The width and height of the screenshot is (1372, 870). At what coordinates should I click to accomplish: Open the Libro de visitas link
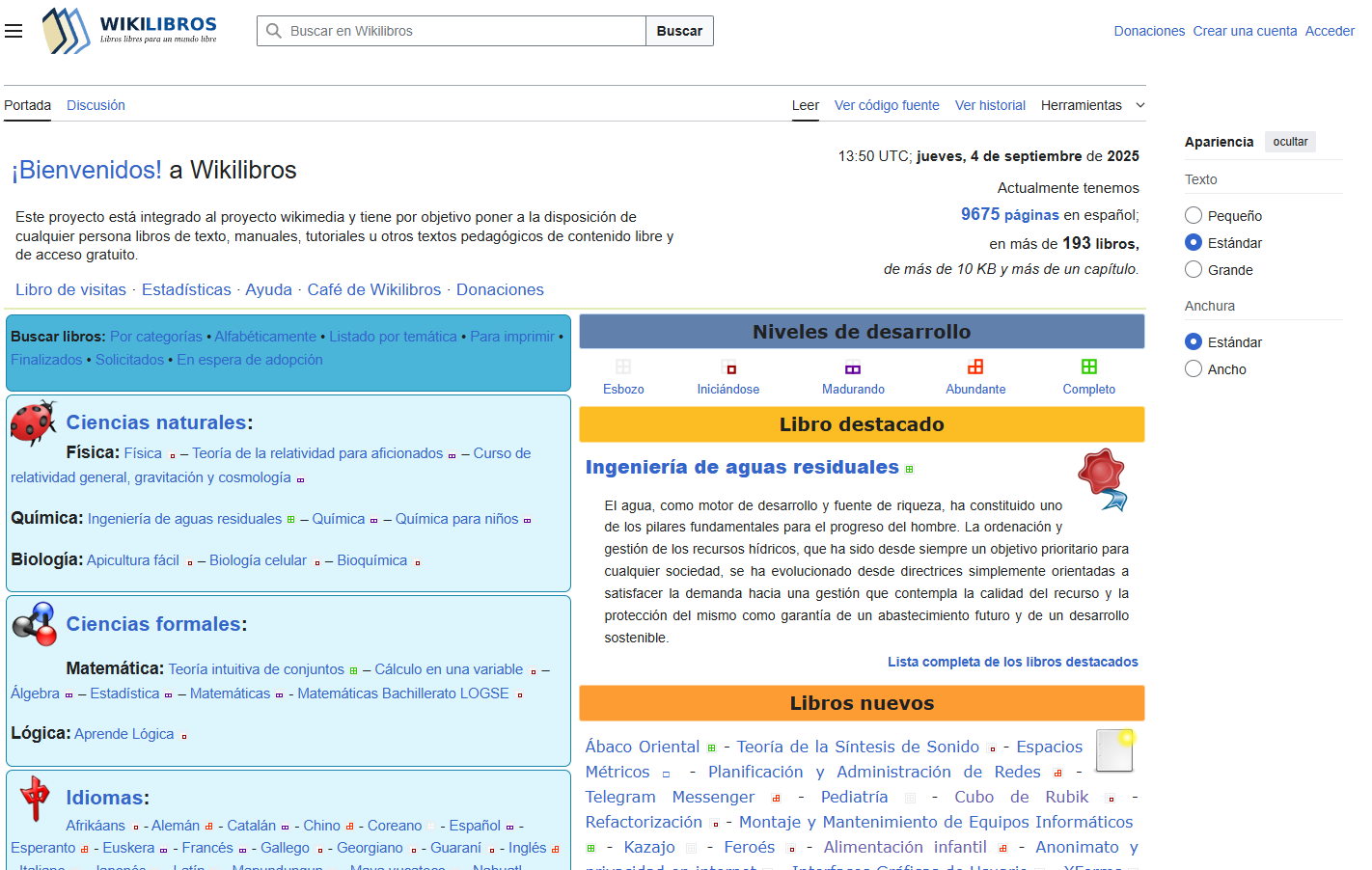coord(70,289)
